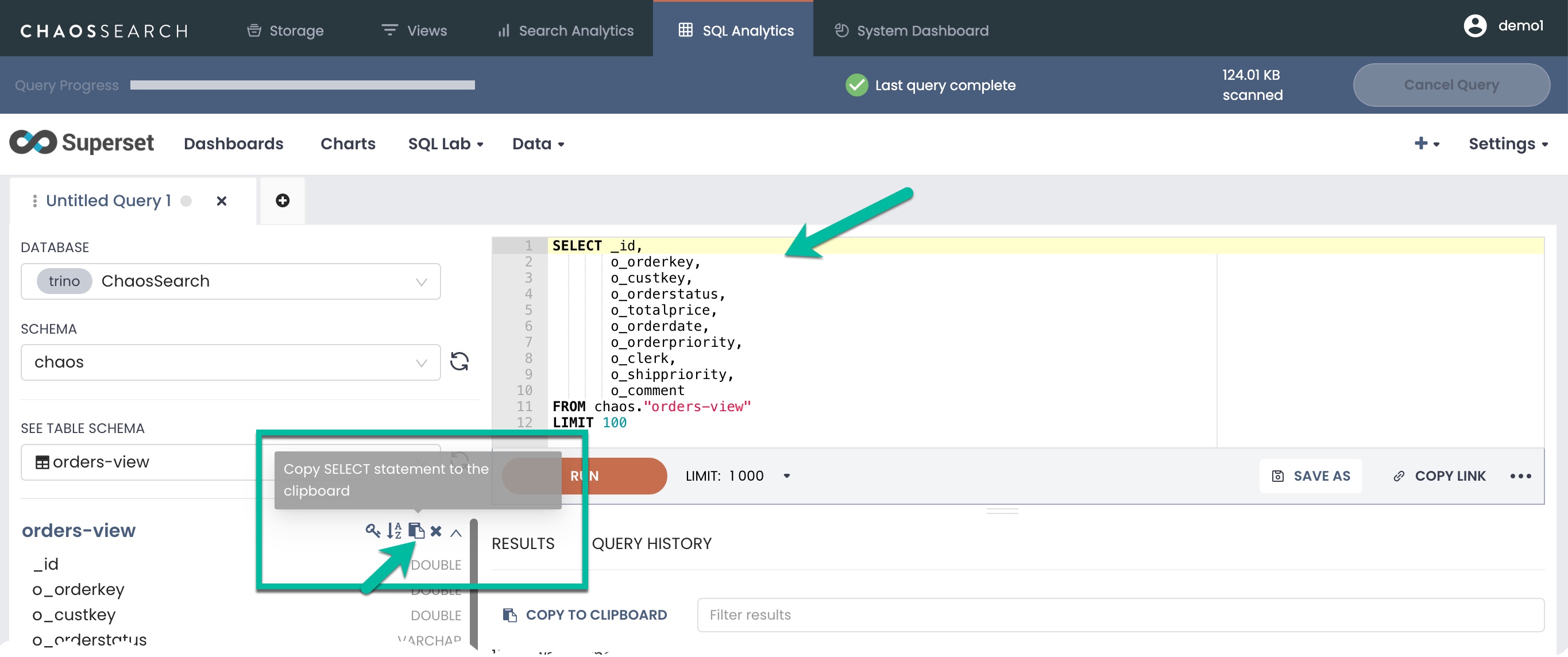Switch to the Query History tab
Image resolution: width=1568 pixels, height=657 pixels.
(651, 543)
